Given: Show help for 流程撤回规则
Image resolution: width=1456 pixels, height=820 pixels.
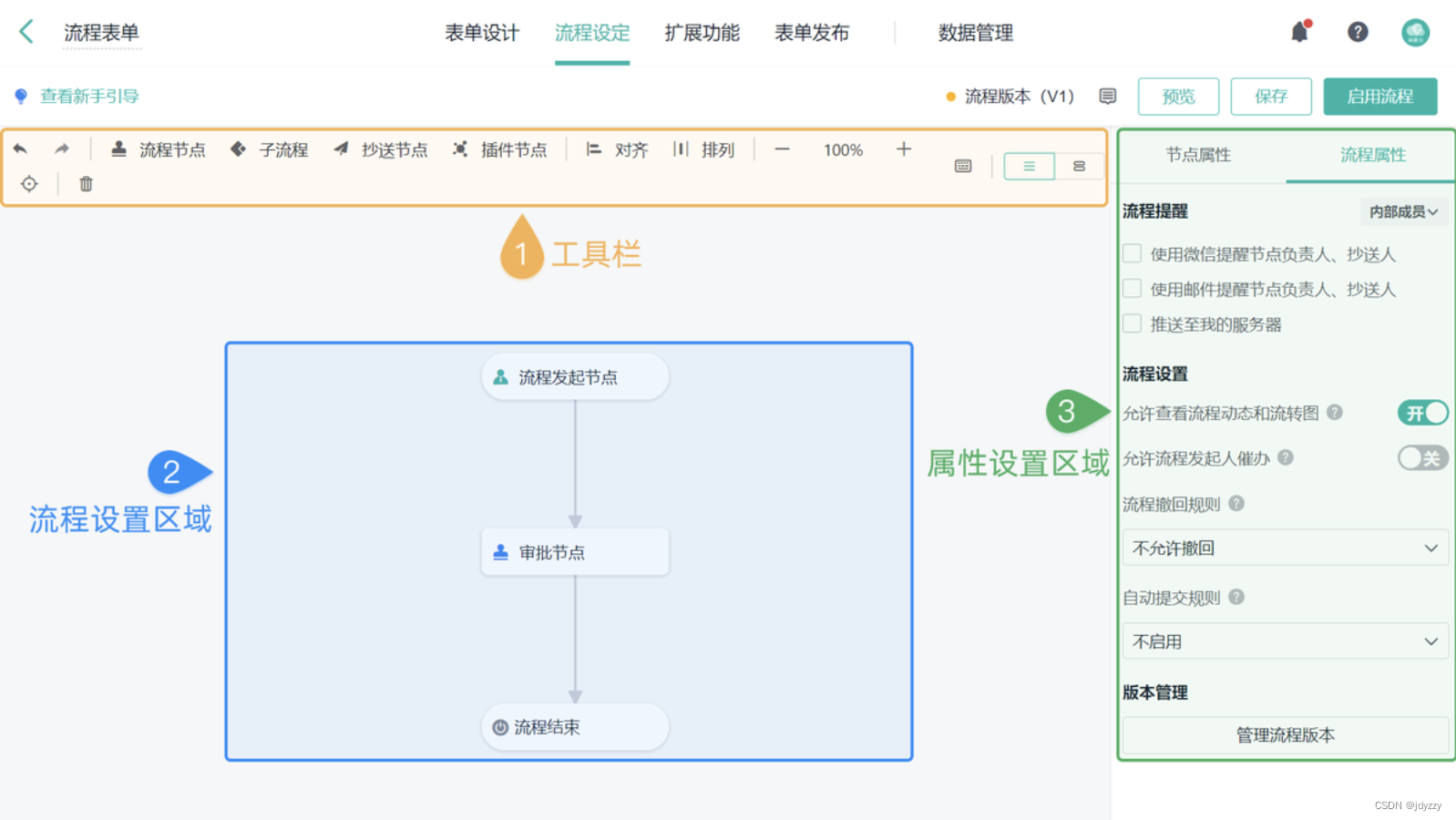Looking at the screenshot, I should [x=1236, y=503].
